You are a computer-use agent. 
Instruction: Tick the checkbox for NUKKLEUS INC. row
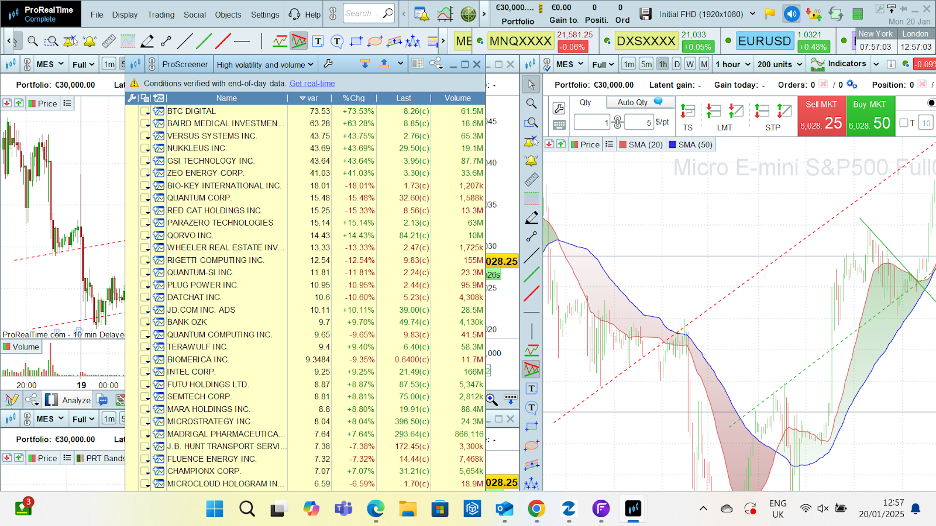(145, 149)
